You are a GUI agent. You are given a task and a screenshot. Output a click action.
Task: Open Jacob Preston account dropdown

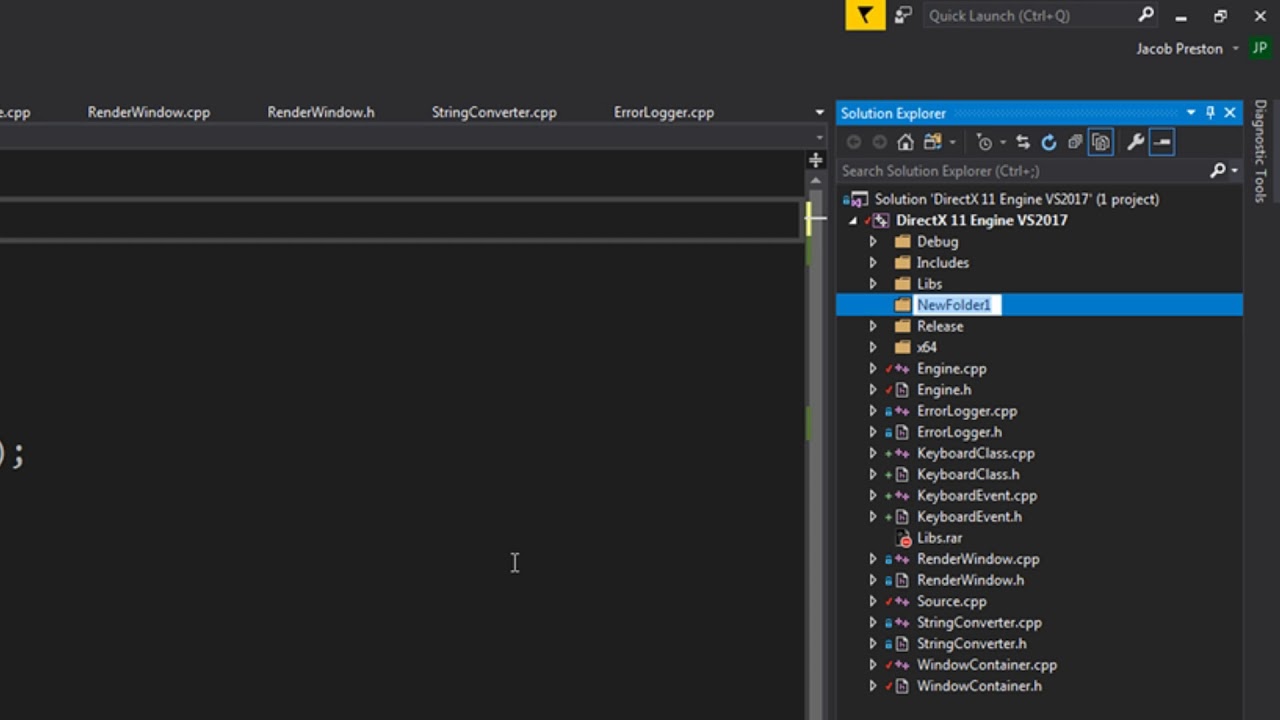point(1236,48)
